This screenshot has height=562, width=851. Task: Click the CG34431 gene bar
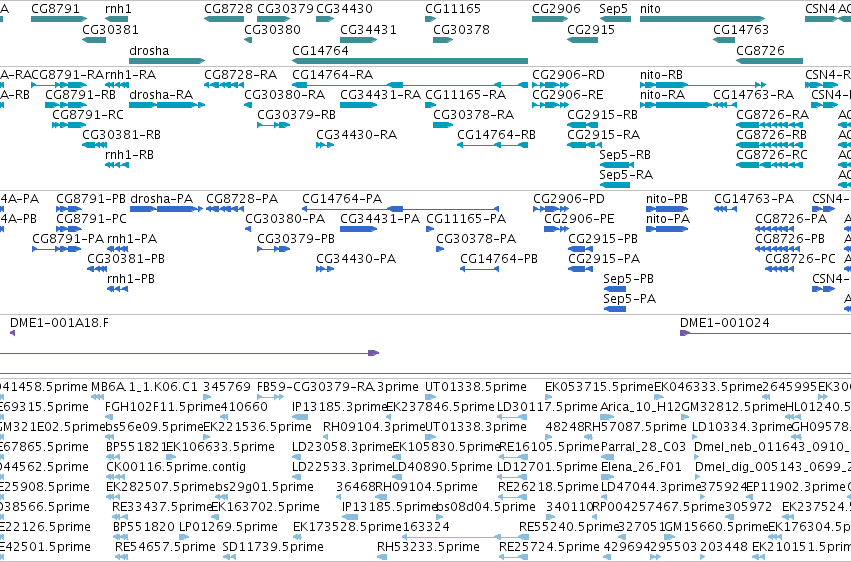(x=359, y=40)
